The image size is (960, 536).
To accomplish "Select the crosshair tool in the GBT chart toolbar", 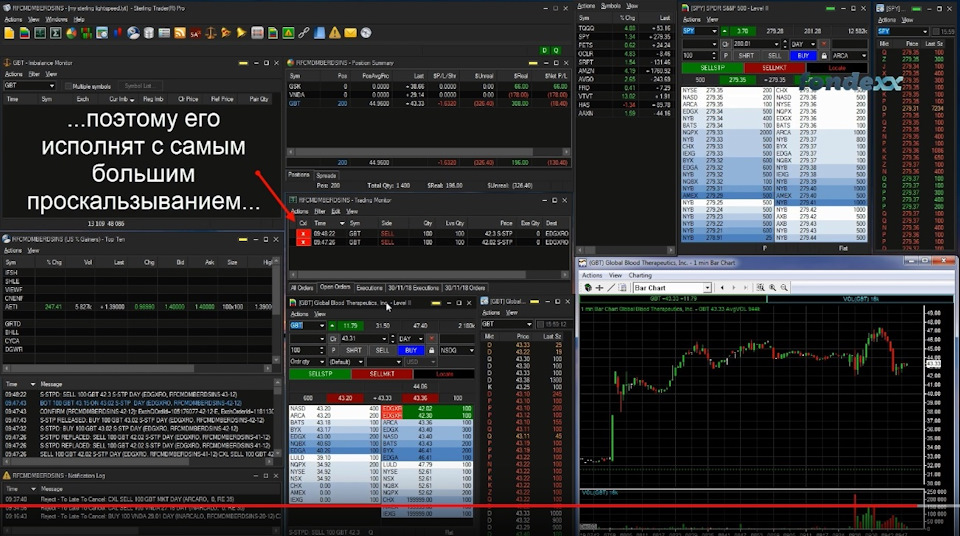I will pos(599,287).
